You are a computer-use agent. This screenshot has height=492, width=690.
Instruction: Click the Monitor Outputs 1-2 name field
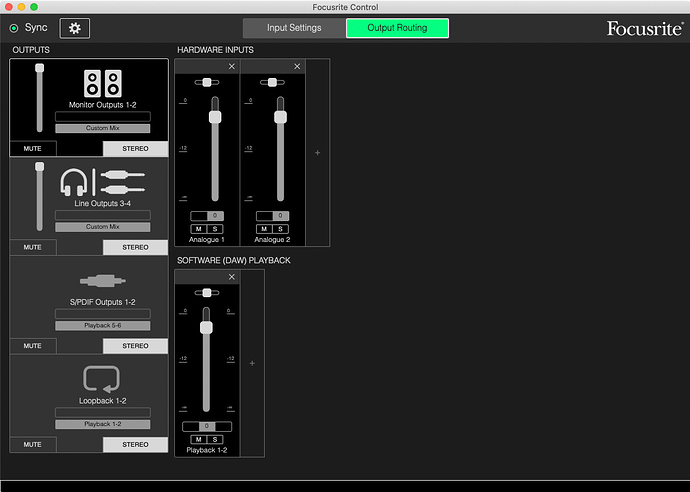[103, 116]
